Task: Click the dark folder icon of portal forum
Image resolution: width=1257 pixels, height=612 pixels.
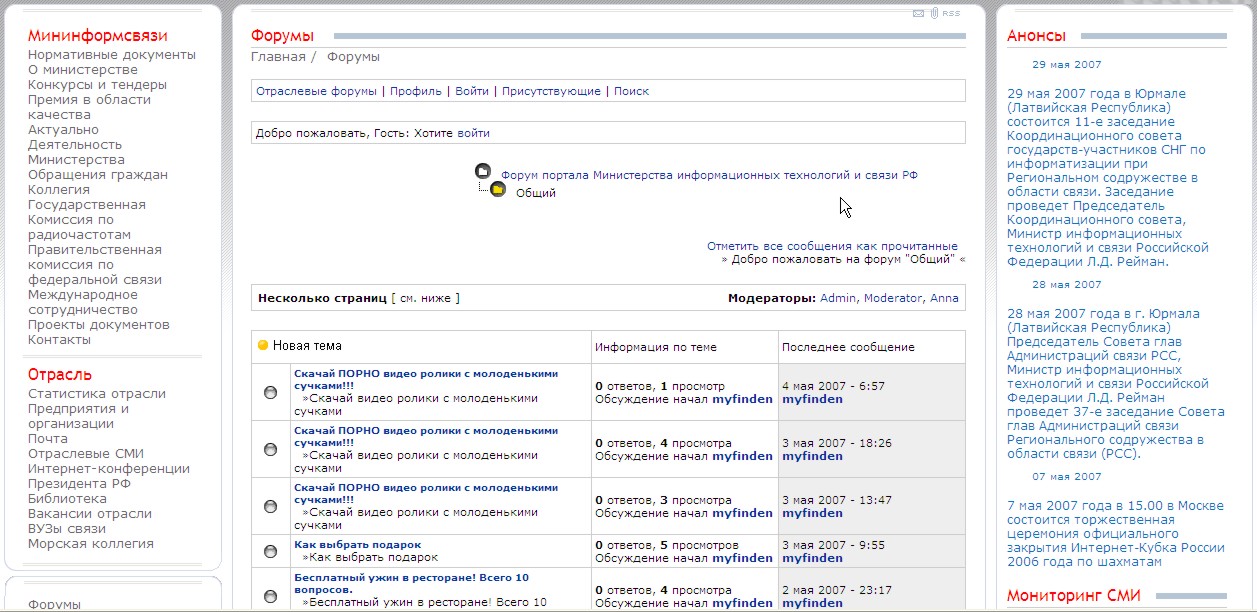Action: 483,172
